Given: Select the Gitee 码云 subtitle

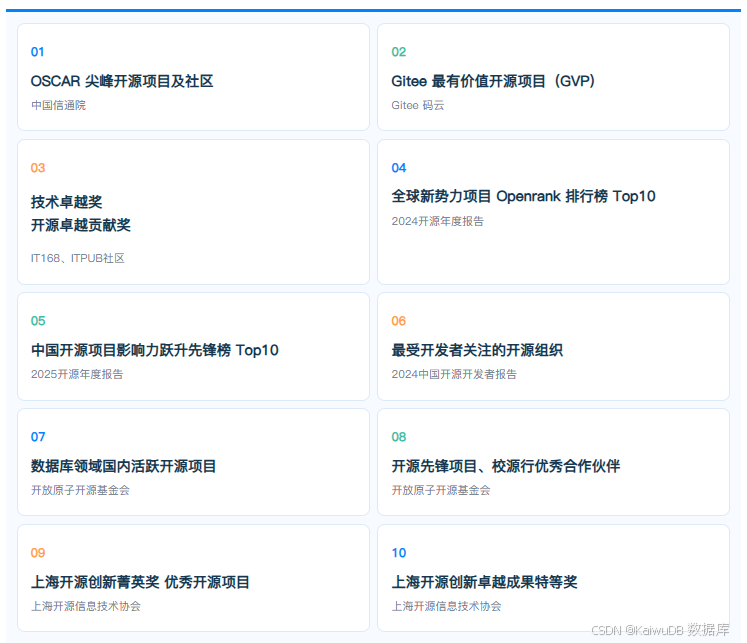Looking at the screenshot, I should coord(418,105).
